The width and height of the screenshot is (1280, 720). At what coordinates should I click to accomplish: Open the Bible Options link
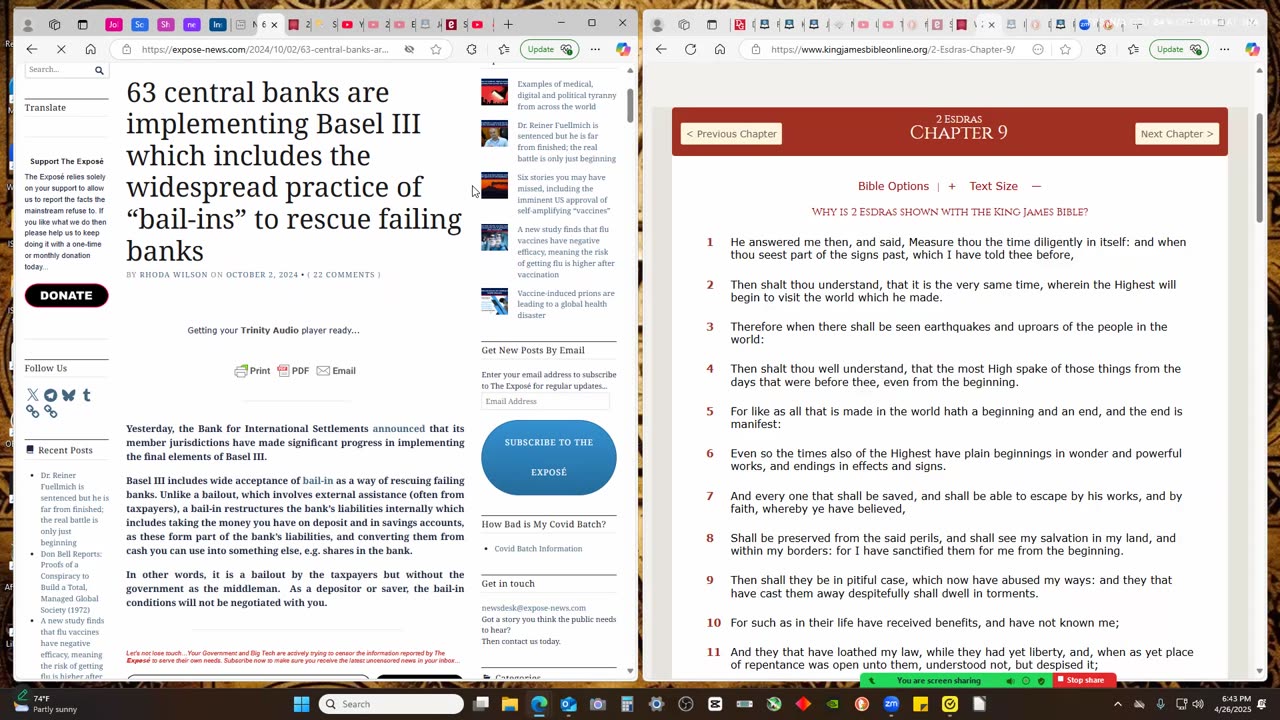893,186
